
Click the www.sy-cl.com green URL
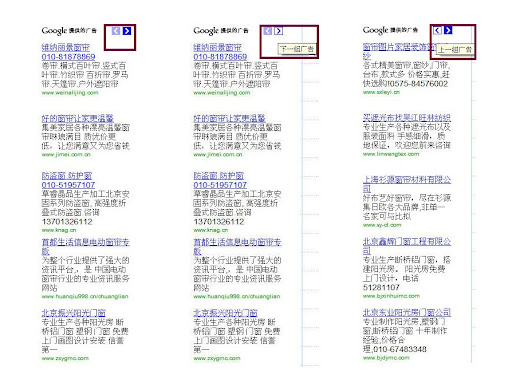point(382,225)
